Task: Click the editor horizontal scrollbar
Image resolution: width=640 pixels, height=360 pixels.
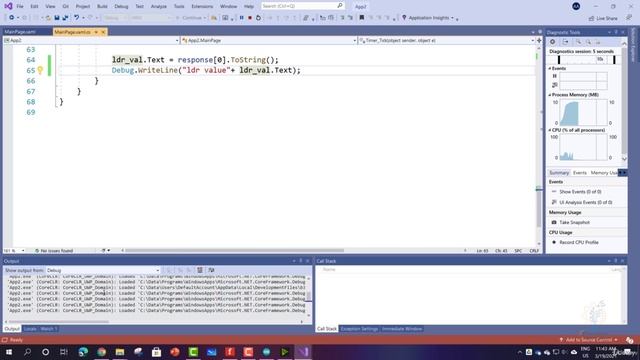Action: click(x=234, y=251)
